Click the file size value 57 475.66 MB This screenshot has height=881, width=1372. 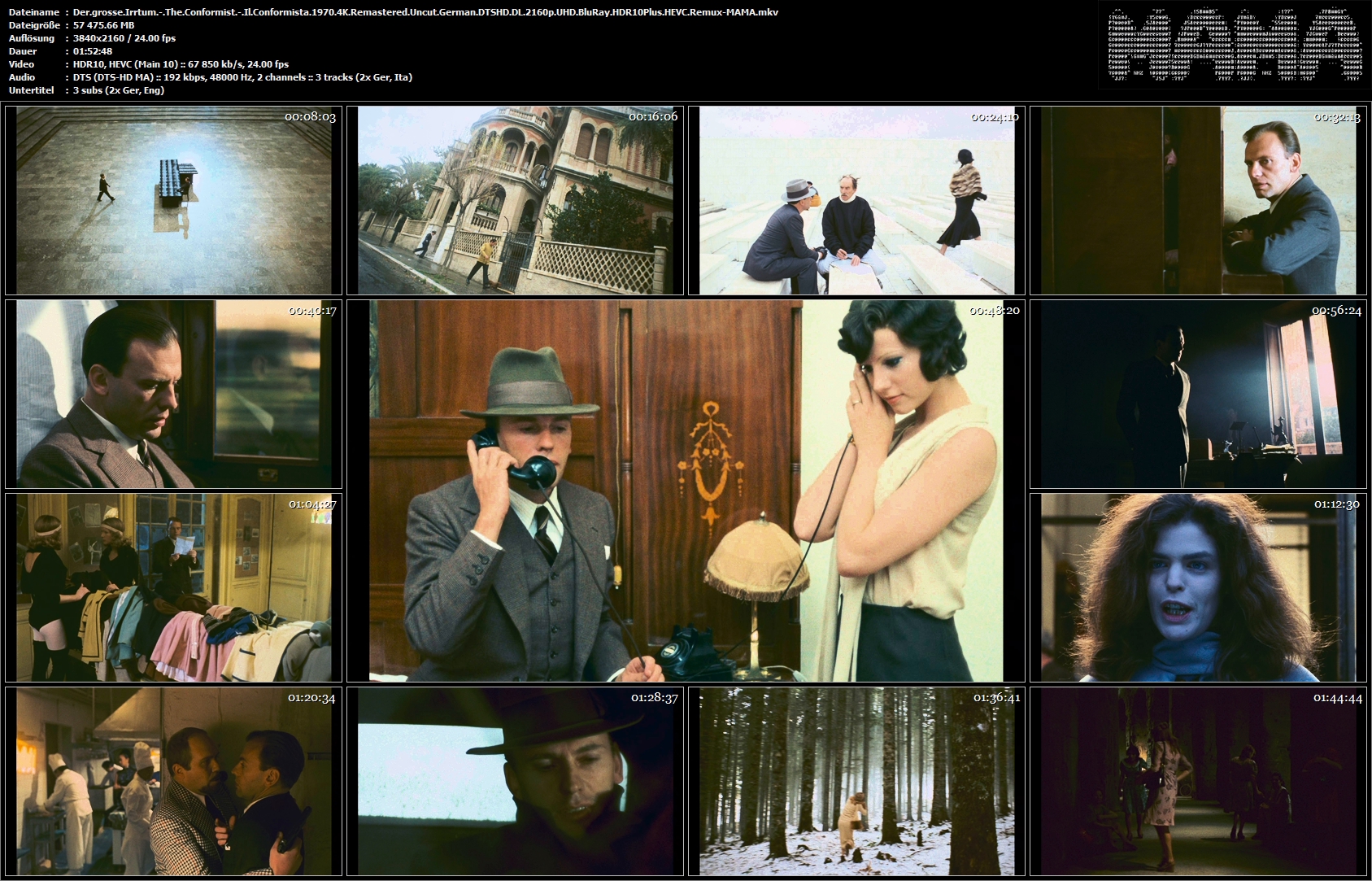click(104, 25)
